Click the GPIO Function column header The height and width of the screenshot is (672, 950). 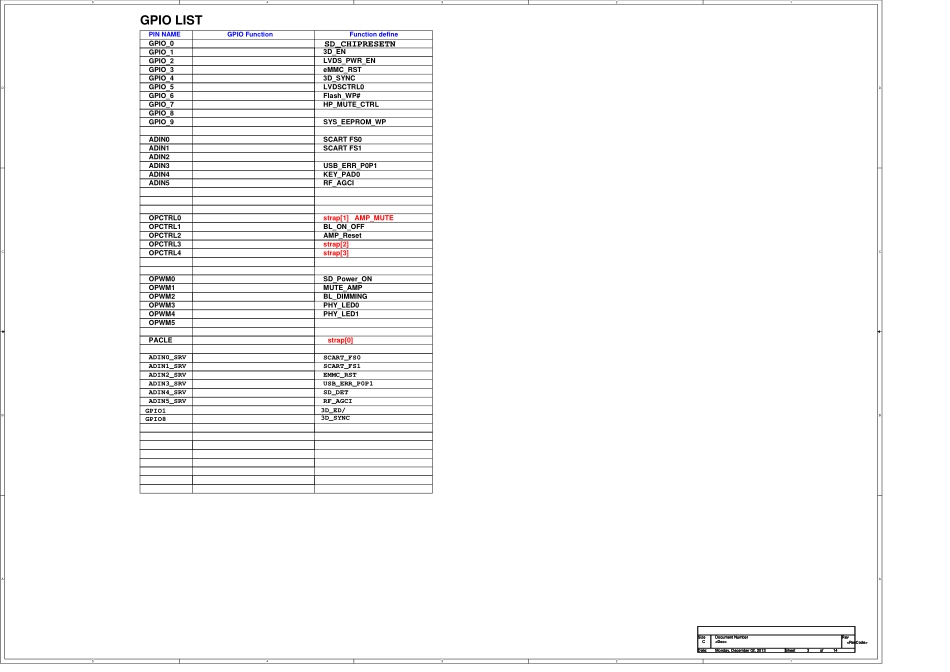click(x=250, y=35)
